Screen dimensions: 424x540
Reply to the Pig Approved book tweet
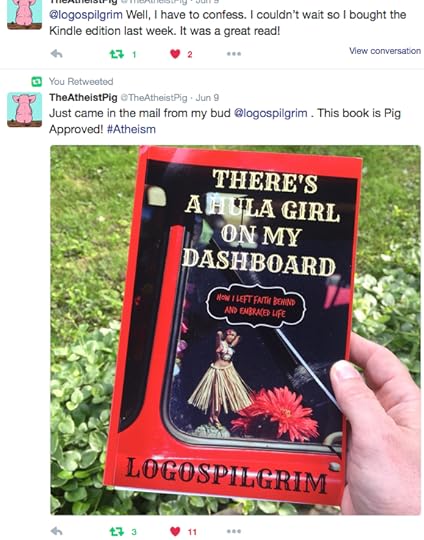(56, 531)
